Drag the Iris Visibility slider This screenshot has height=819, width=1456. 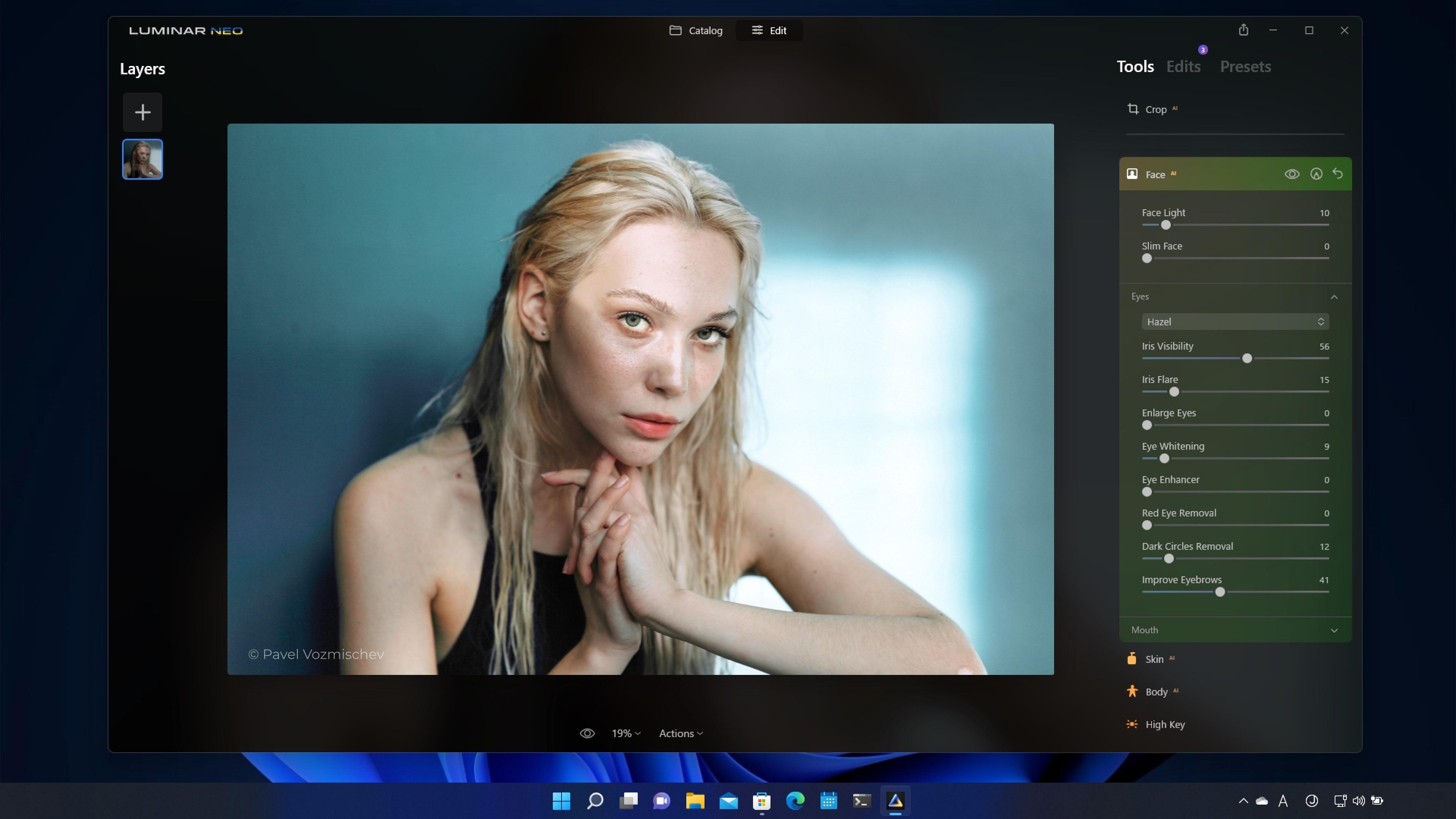pyautogui.click(x=1247, y=358)
